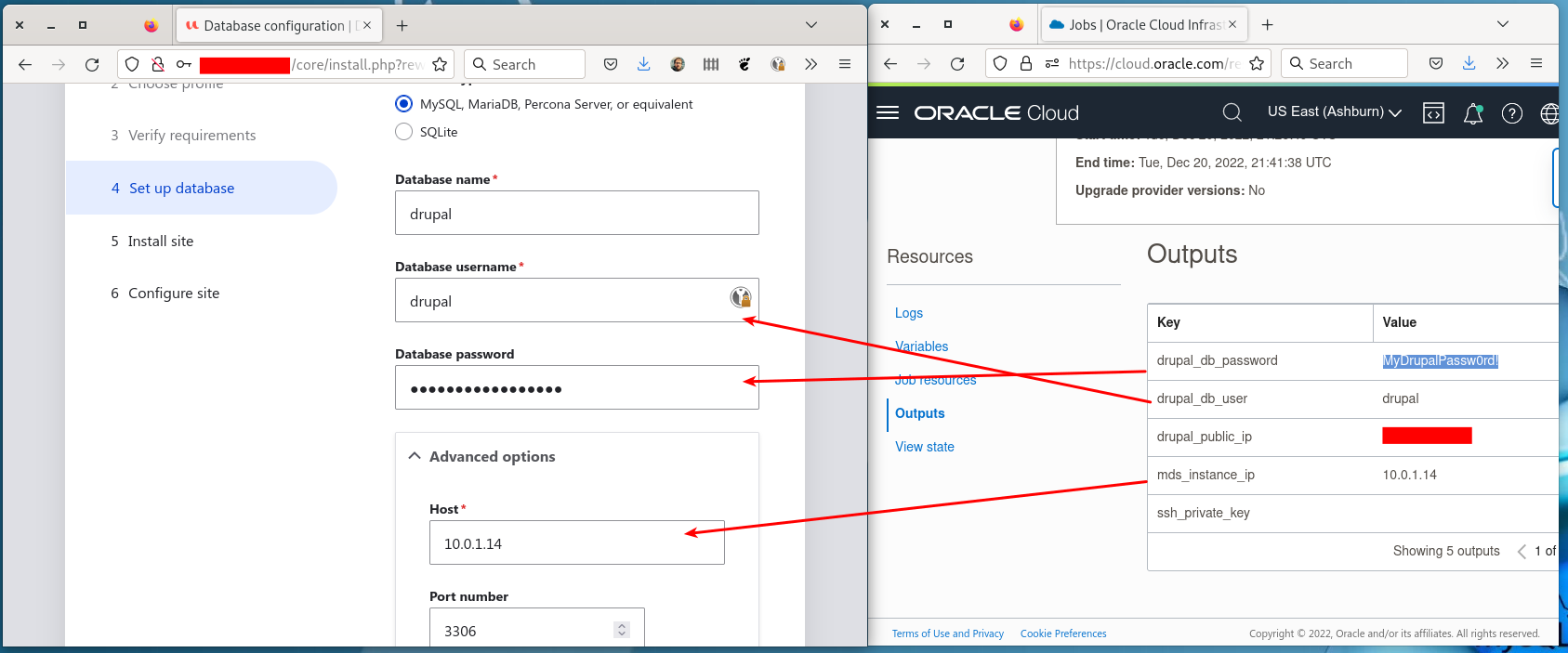The height and width of the screenshot is (653, 1568).
Task: Open the account avatar icon in Drupal window toolbar
Action: pos(678,64)
